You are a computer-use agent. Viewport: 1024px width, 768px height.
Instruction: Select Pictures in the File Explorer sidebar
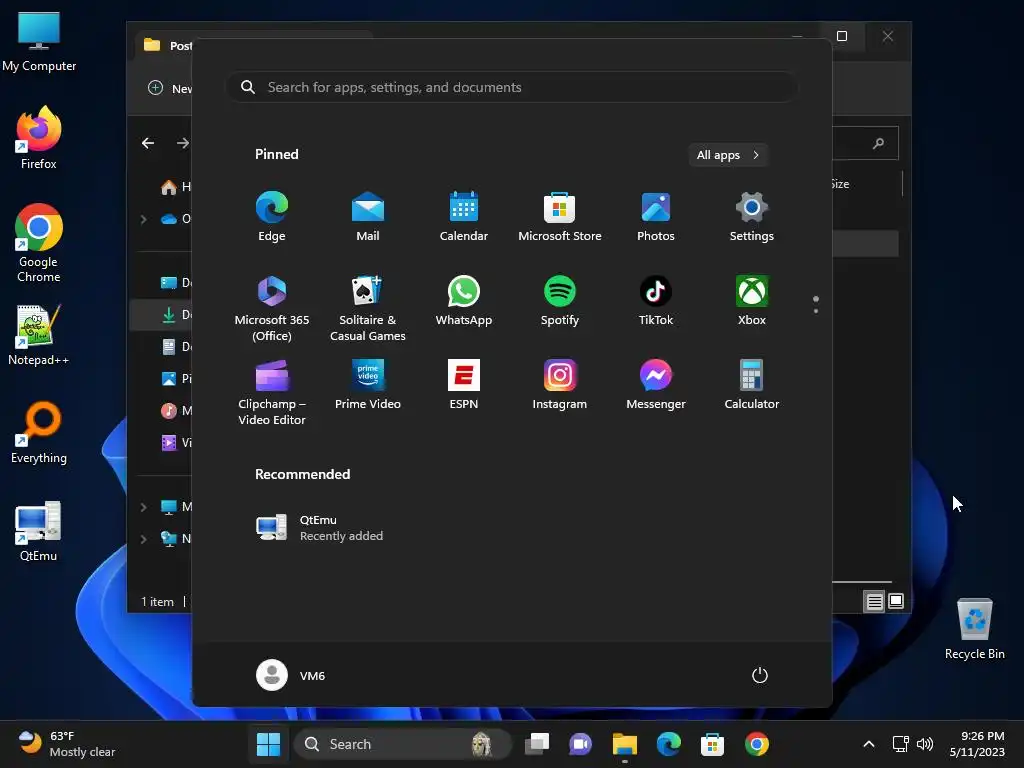click(x=175, y=379)
